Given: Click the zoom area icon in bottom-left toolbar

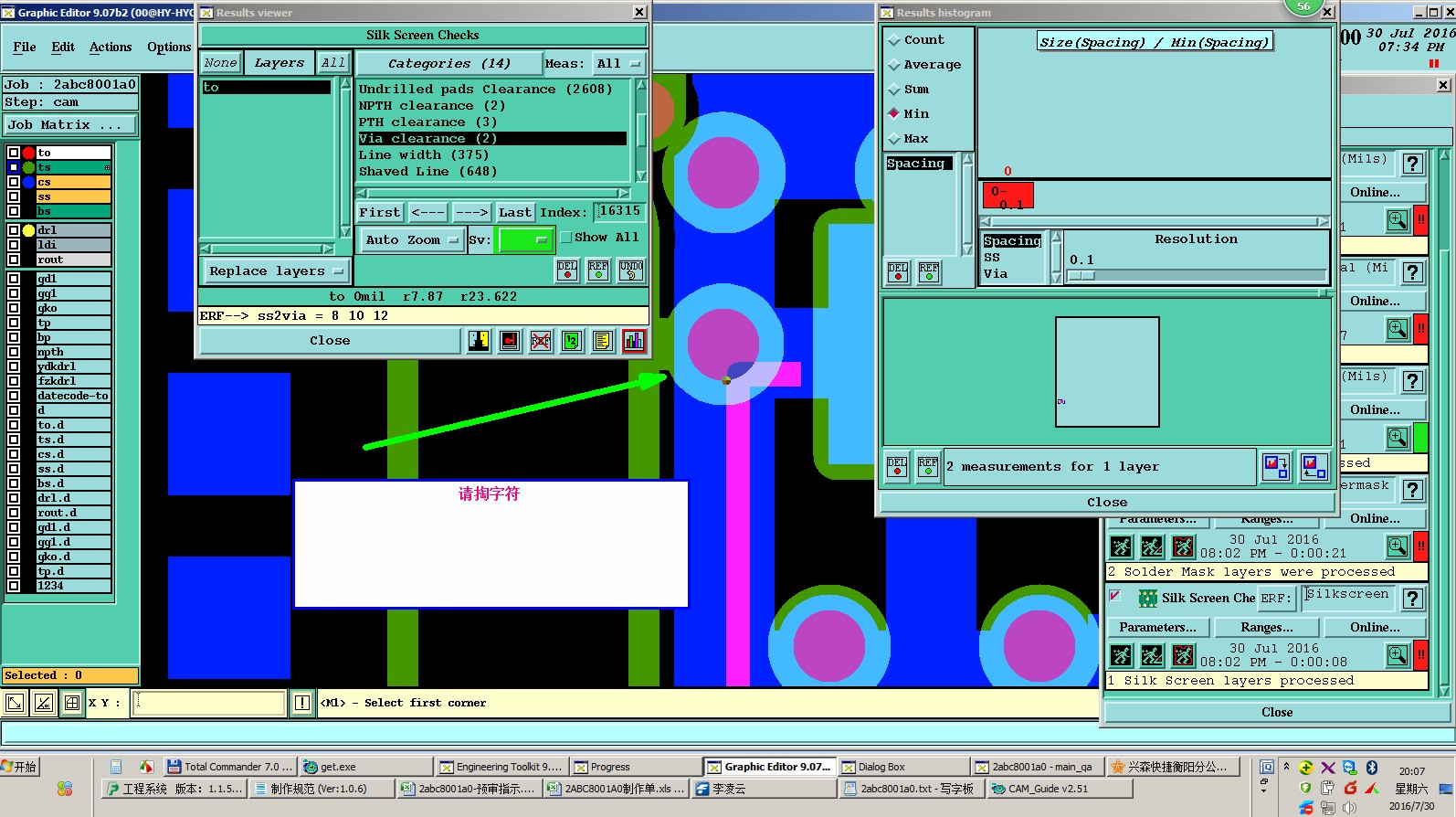Looking at the screenshot, I should click(x=15, y=703).
